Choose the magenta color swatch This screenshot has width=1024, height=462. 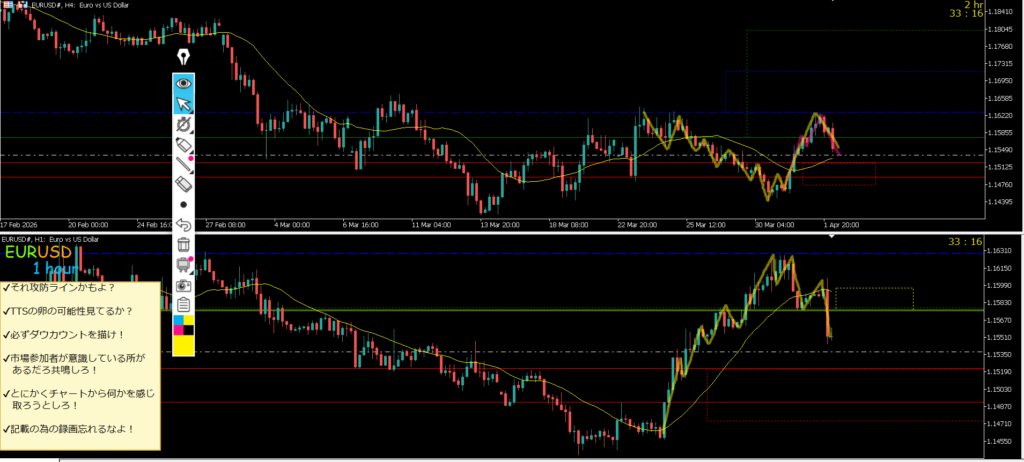coord(177,330)
